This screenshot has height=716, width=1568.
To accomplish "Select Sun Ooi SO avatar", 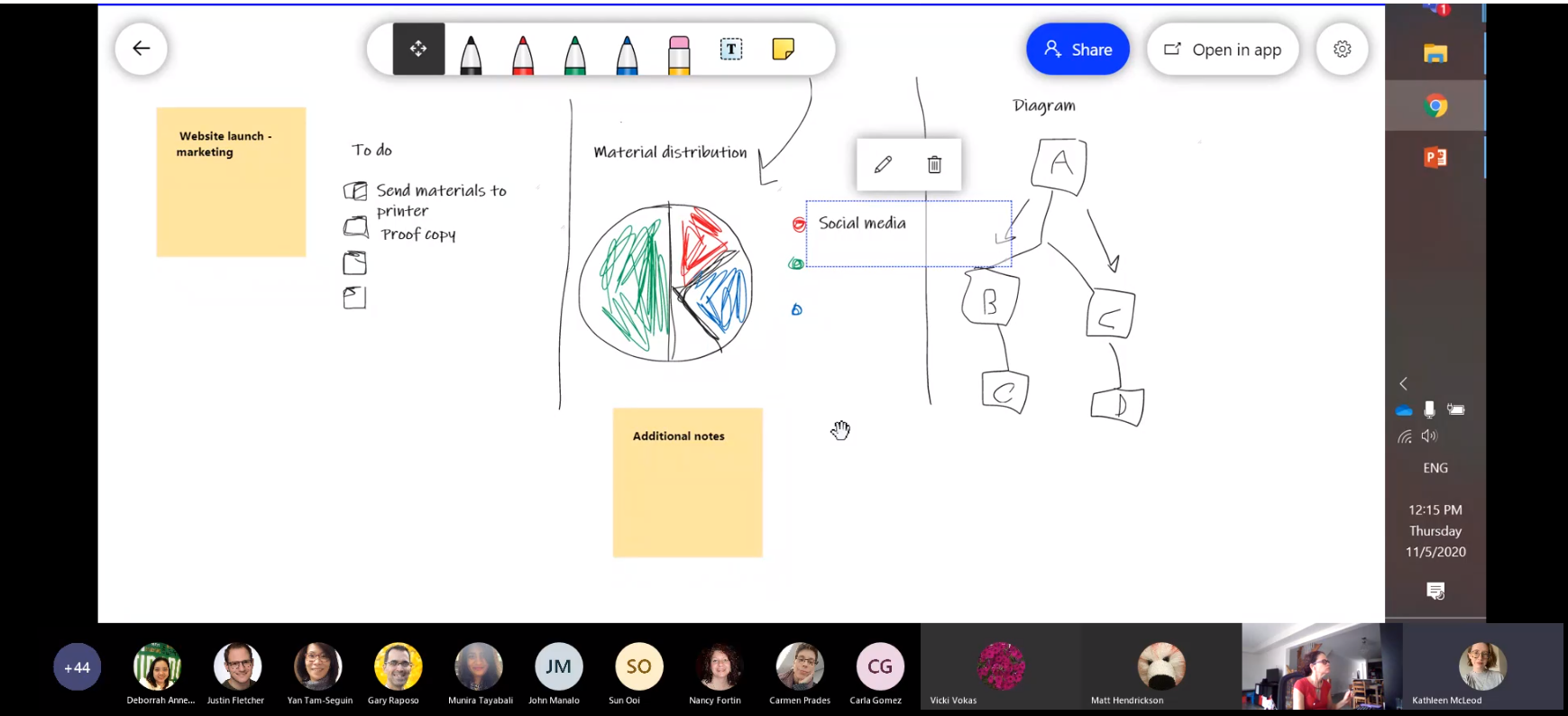I will tap(638, 666).
